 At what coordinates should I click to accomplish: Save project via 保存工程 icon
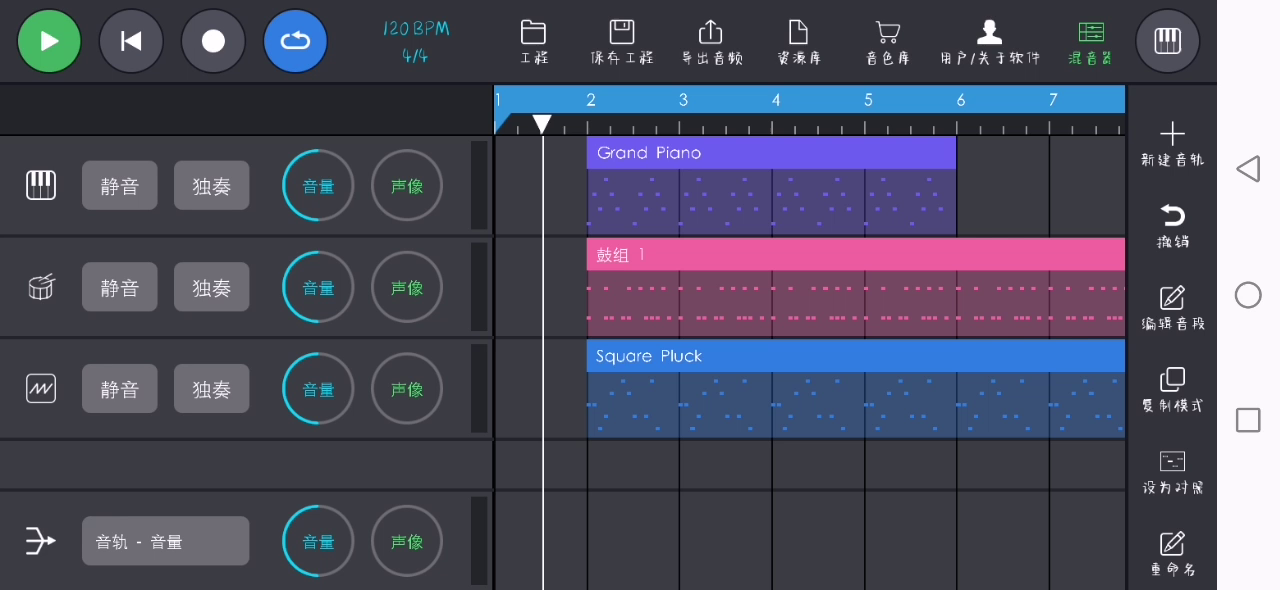coord(622,42)
